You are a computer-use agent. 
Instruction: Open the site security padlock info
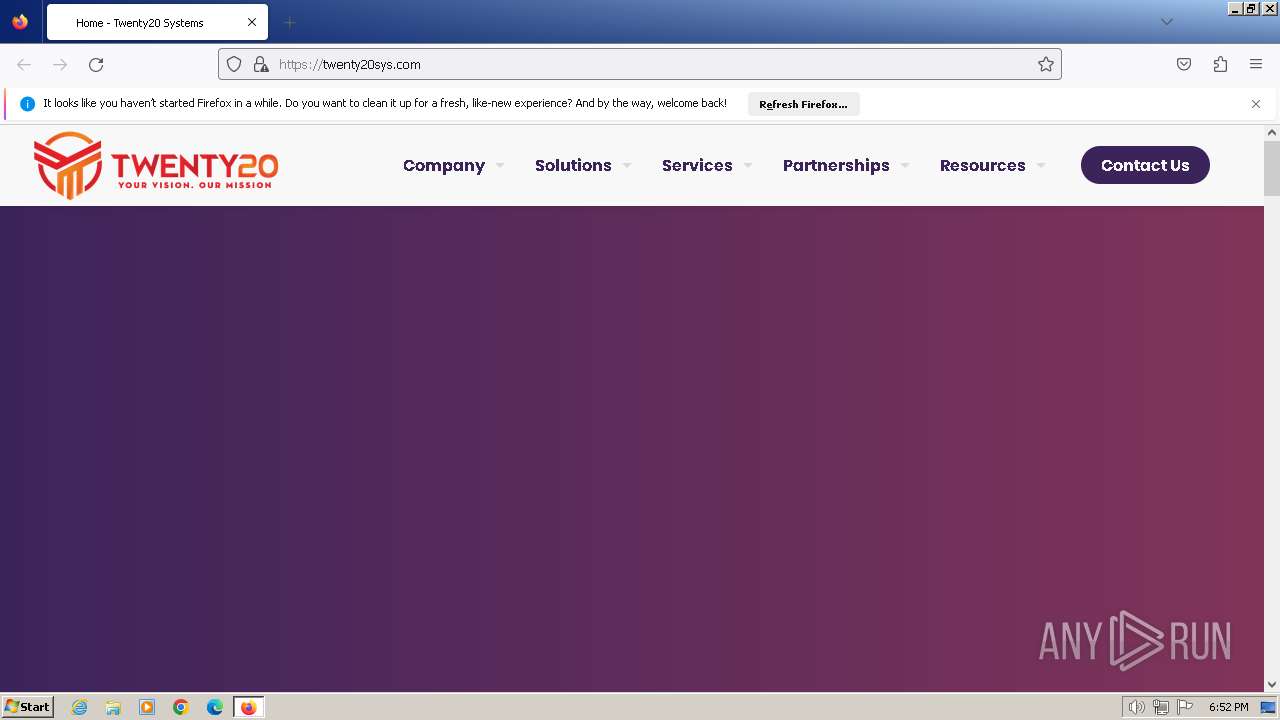coord(261,64)
